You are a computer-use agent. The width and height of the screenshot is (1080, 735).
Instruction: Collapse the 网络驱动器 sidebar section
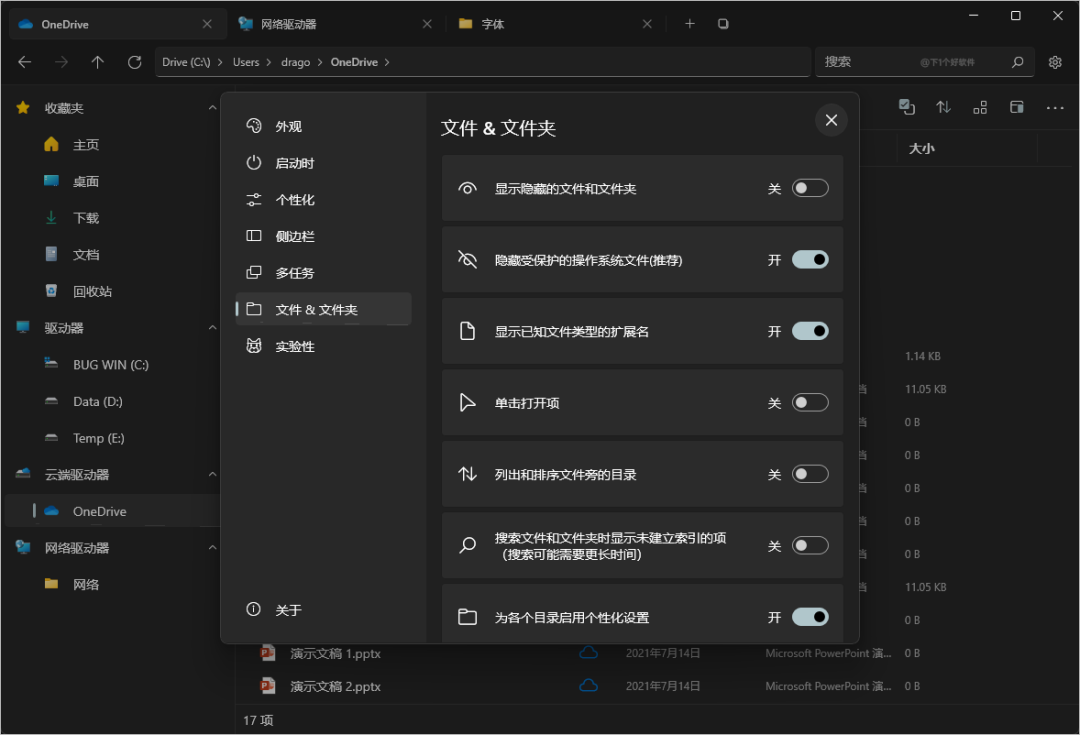pyautogui.click(x=212, y=548)
